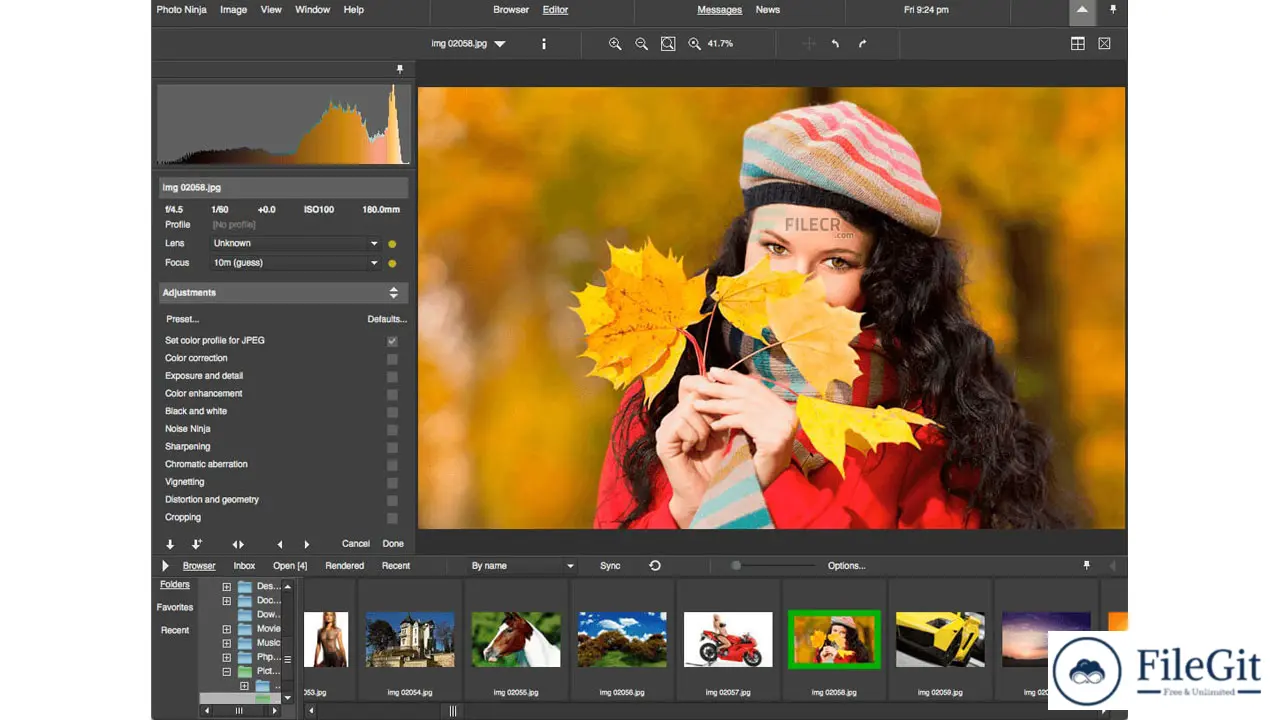Image resolution: width=1280 pixels, height=720 pixels.
Task: Expand Adjustments header up-down arrows
Action: pyautogui.click(x=393, y=293)
